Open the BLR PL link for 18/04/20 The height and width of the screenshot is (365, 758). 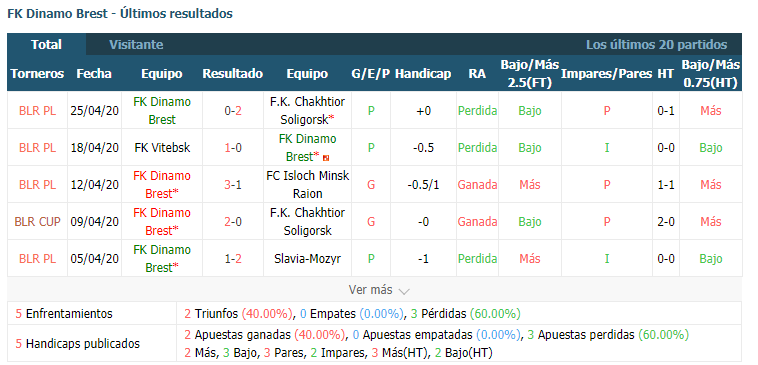point(38,148)
